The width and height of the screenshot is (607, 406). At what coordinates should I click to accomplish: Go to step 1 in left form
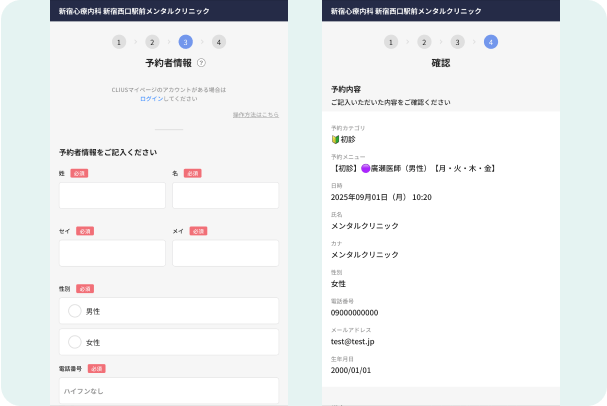point(119,42)
